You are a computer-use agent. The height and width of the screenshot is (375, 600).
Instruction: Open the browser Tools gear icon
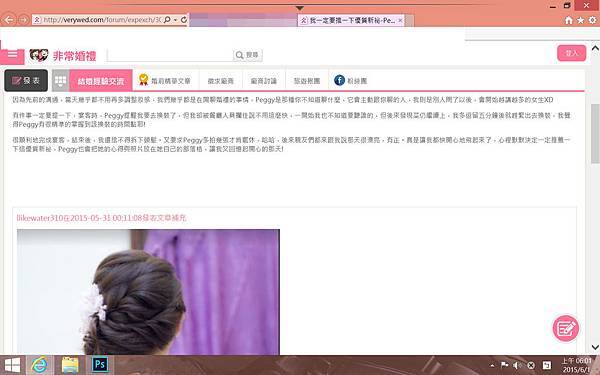pyautogui.click(x=593, y=20)
